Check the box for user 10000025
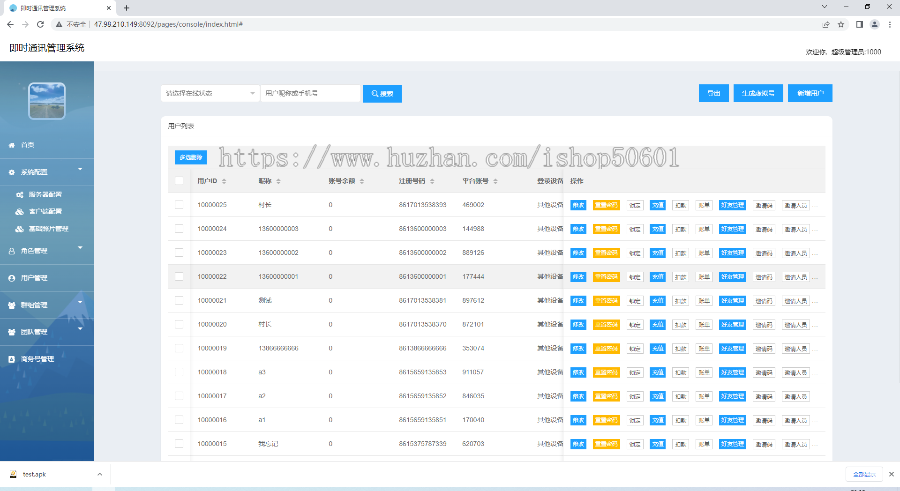Screen dimensions: 900x491 (x=179, y=204)
